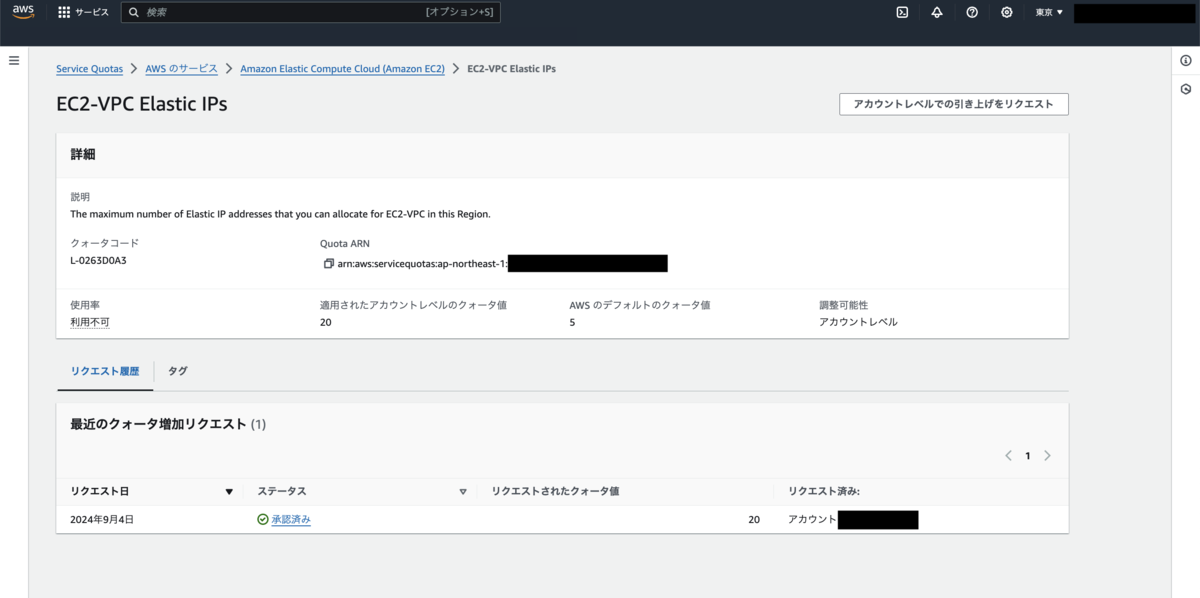This screenshot has height=598, width=1200.
Task: Click the EC2-VPC Elastic IPs page heading
Action: [x=142, y=104]
